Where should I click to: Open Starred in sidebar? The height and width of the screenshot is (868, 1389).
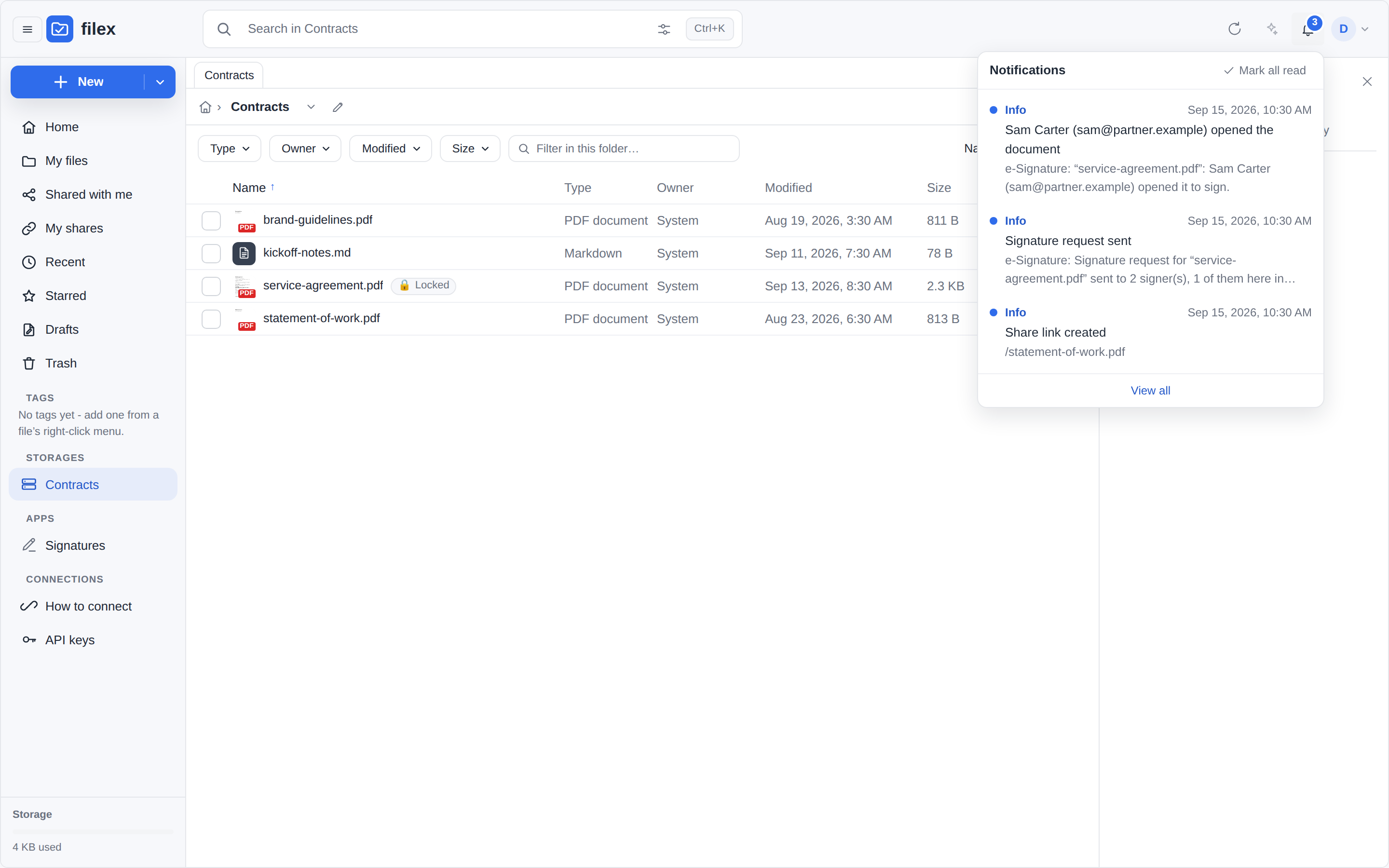click(x=93, y=296)
